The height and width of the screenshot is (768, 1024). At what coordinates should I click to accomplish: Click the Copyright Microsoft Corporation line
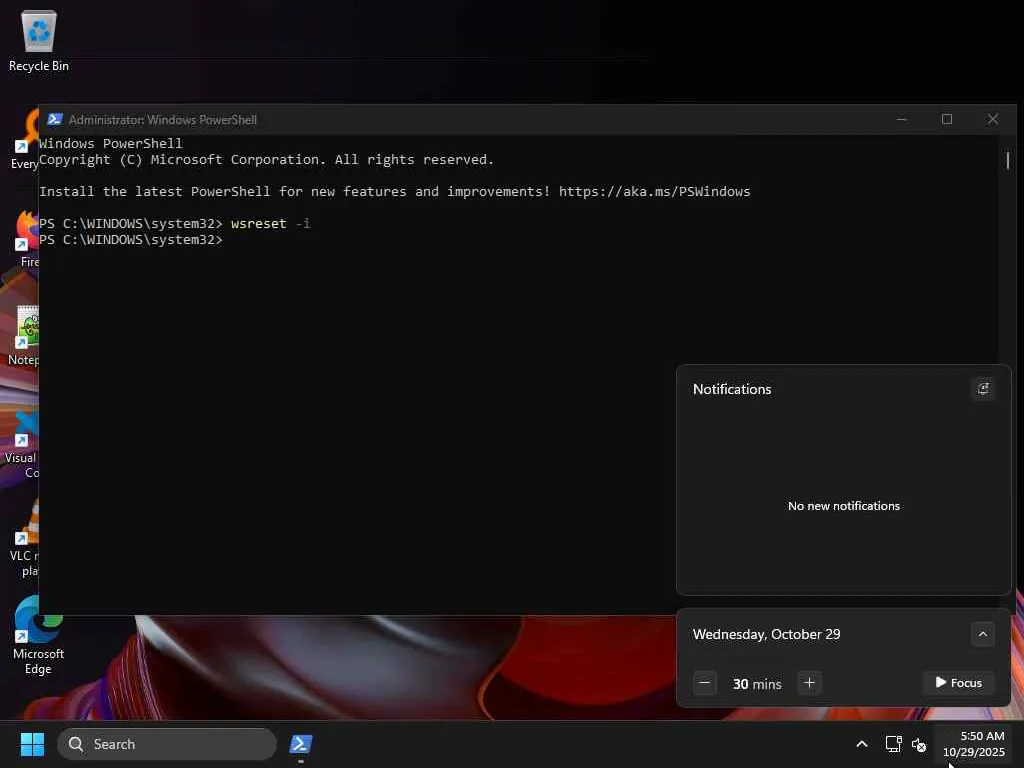(x=266, y=160)
